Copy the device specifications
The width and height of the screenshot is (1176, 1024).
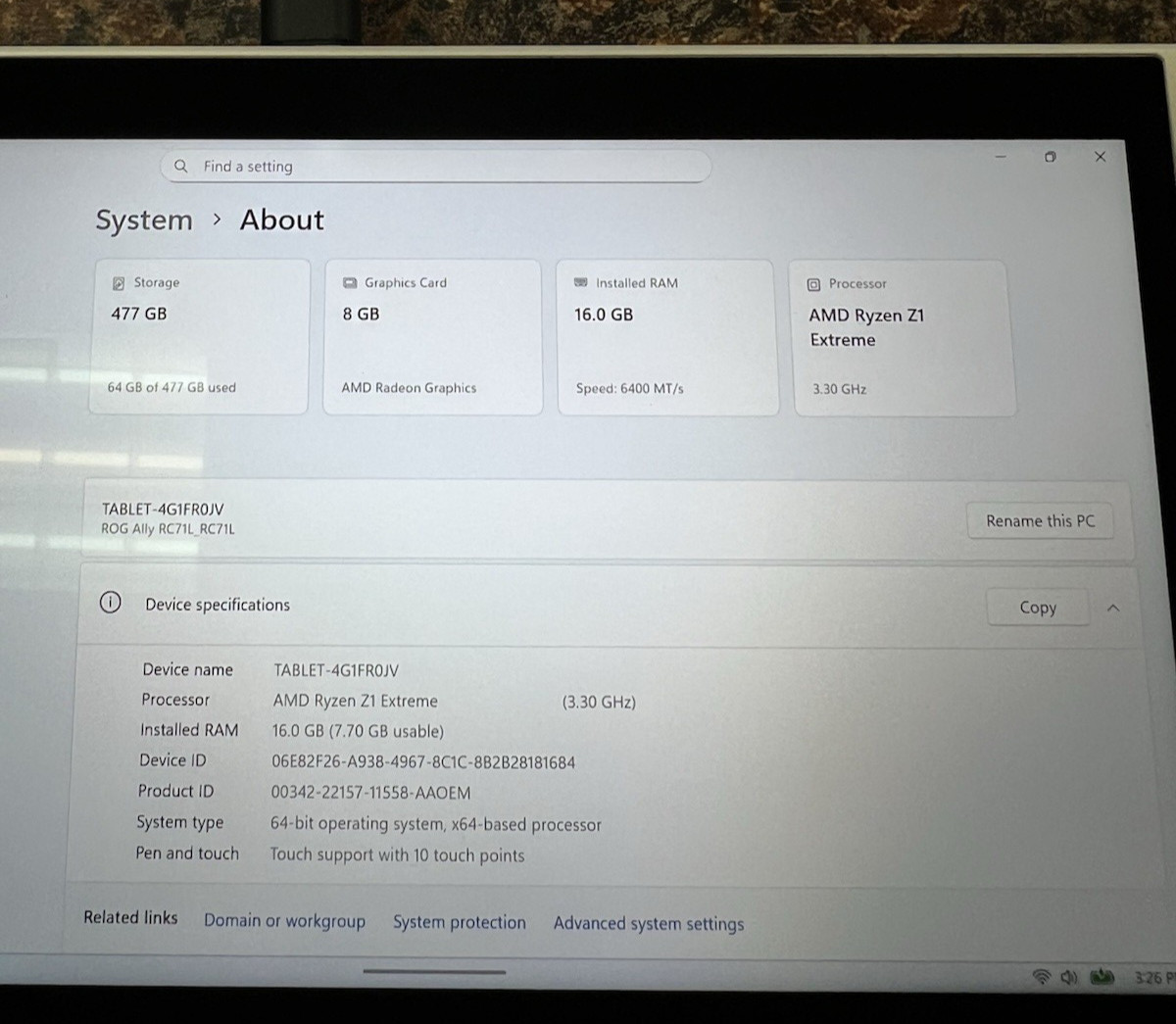(x=1038, y=608)
